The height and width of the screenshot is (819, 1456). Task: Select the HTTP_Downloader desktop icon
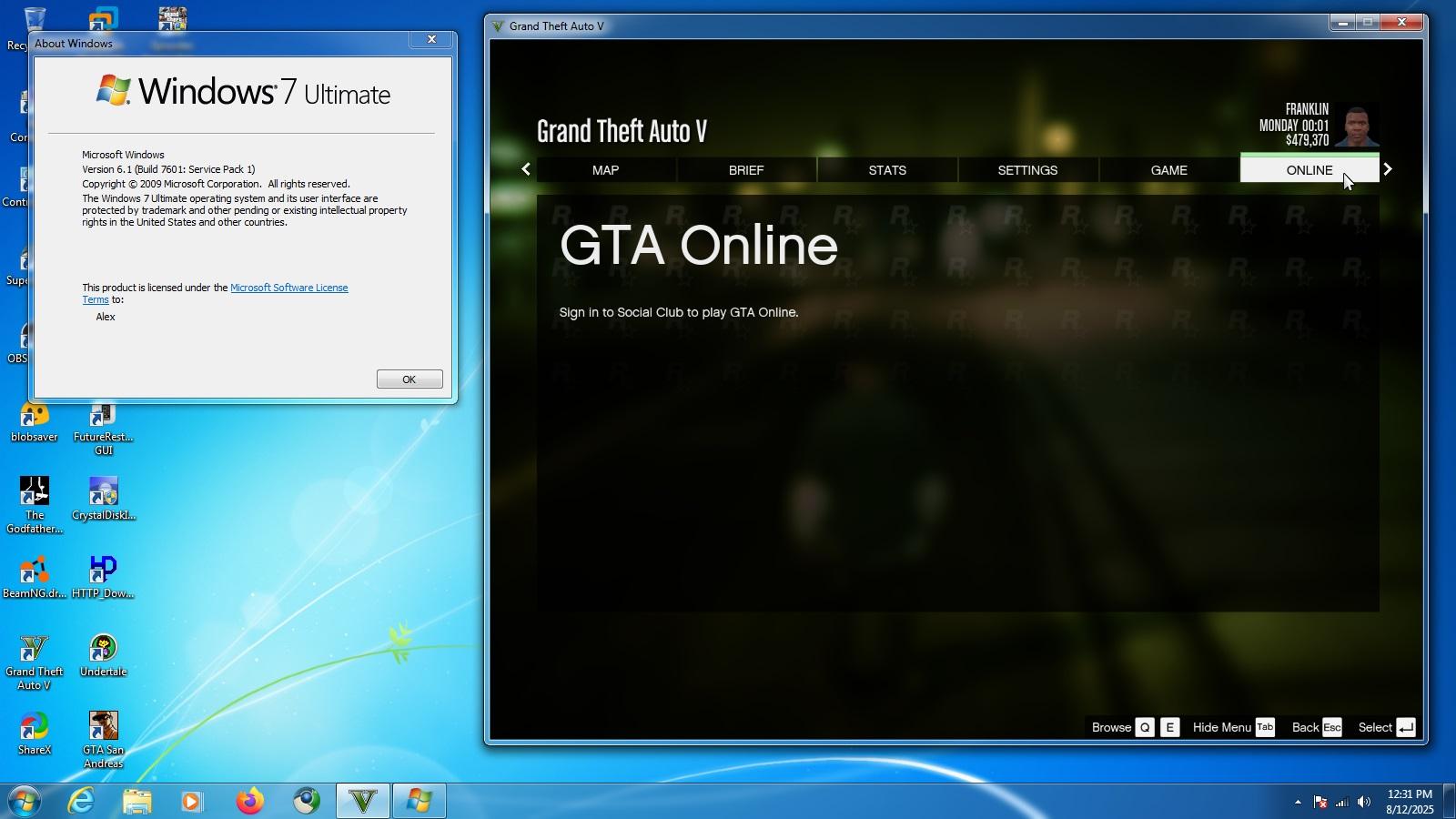point(103,577)
